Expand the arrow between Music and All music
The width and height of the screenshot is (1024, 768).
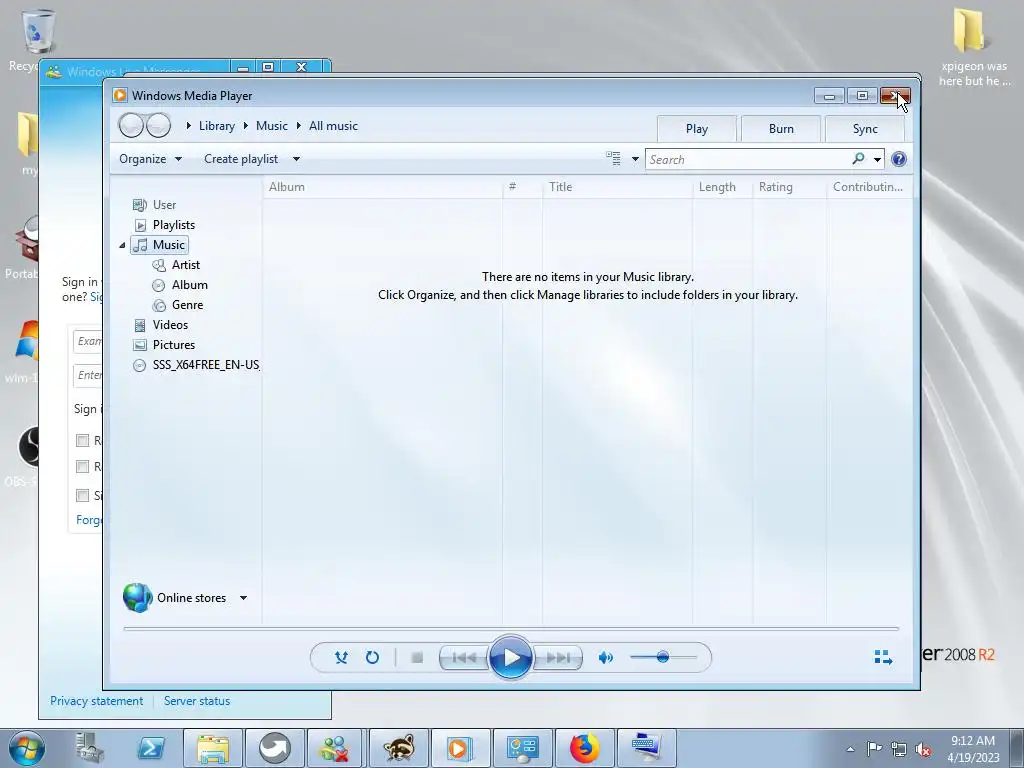[x=298, y=125]
